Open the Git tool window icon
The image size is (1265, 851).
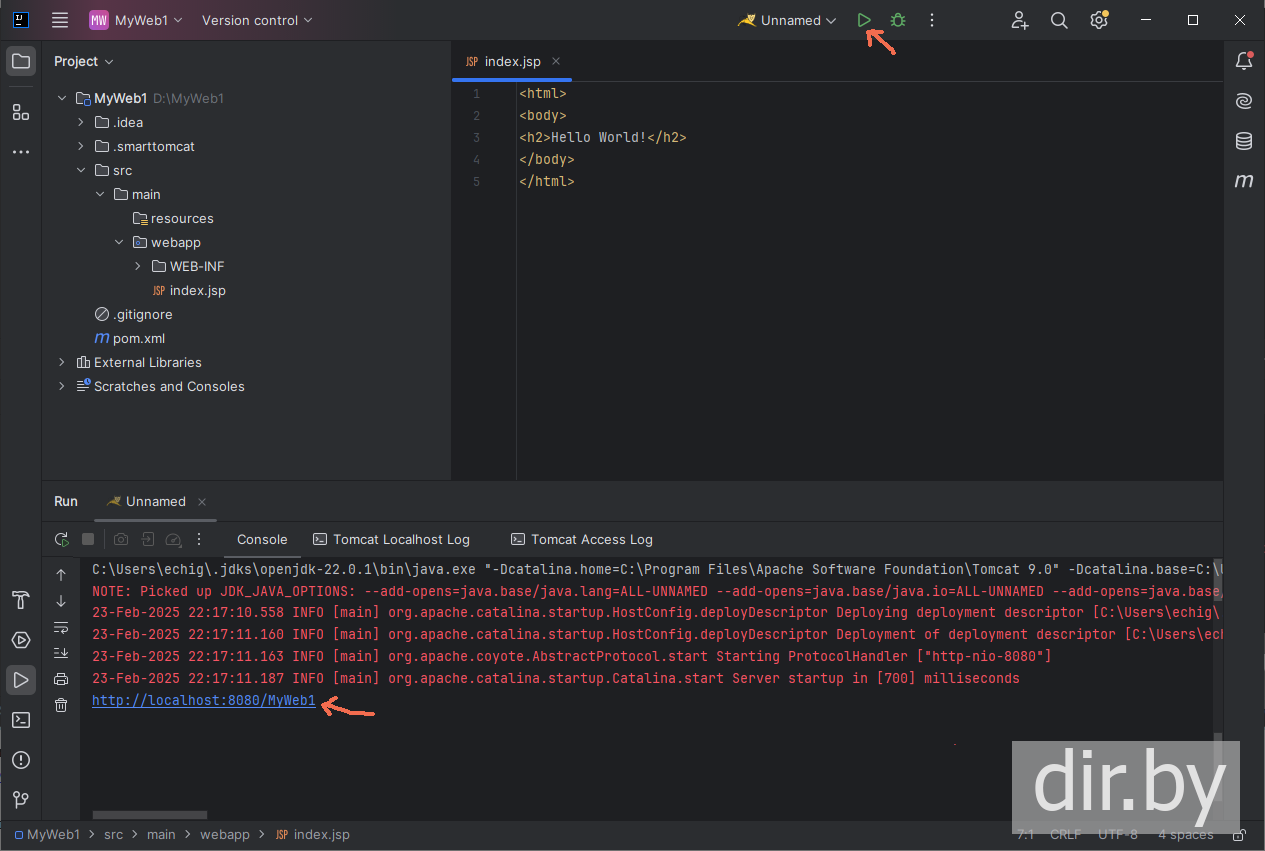coord(20,800)
